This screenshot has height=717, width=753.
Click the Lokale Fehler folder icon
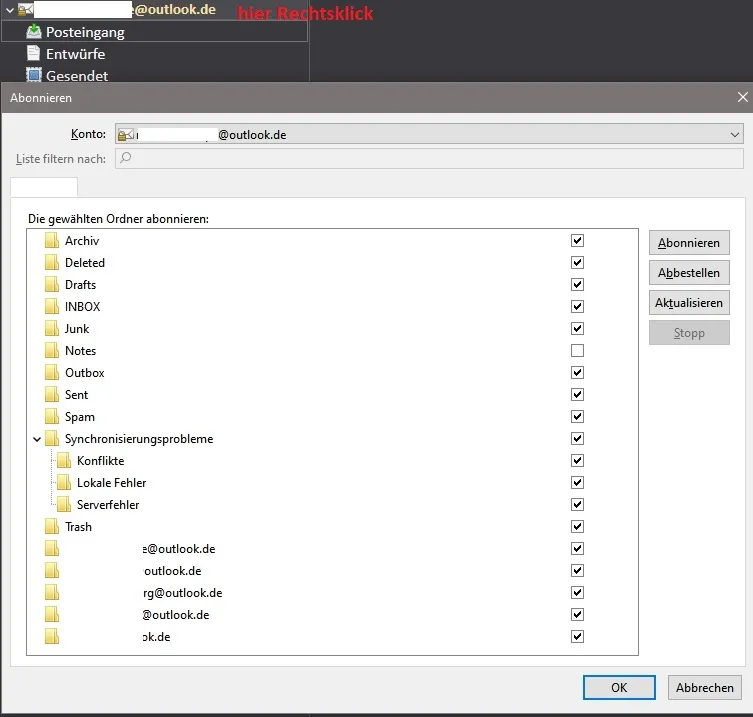pos(64,483)
